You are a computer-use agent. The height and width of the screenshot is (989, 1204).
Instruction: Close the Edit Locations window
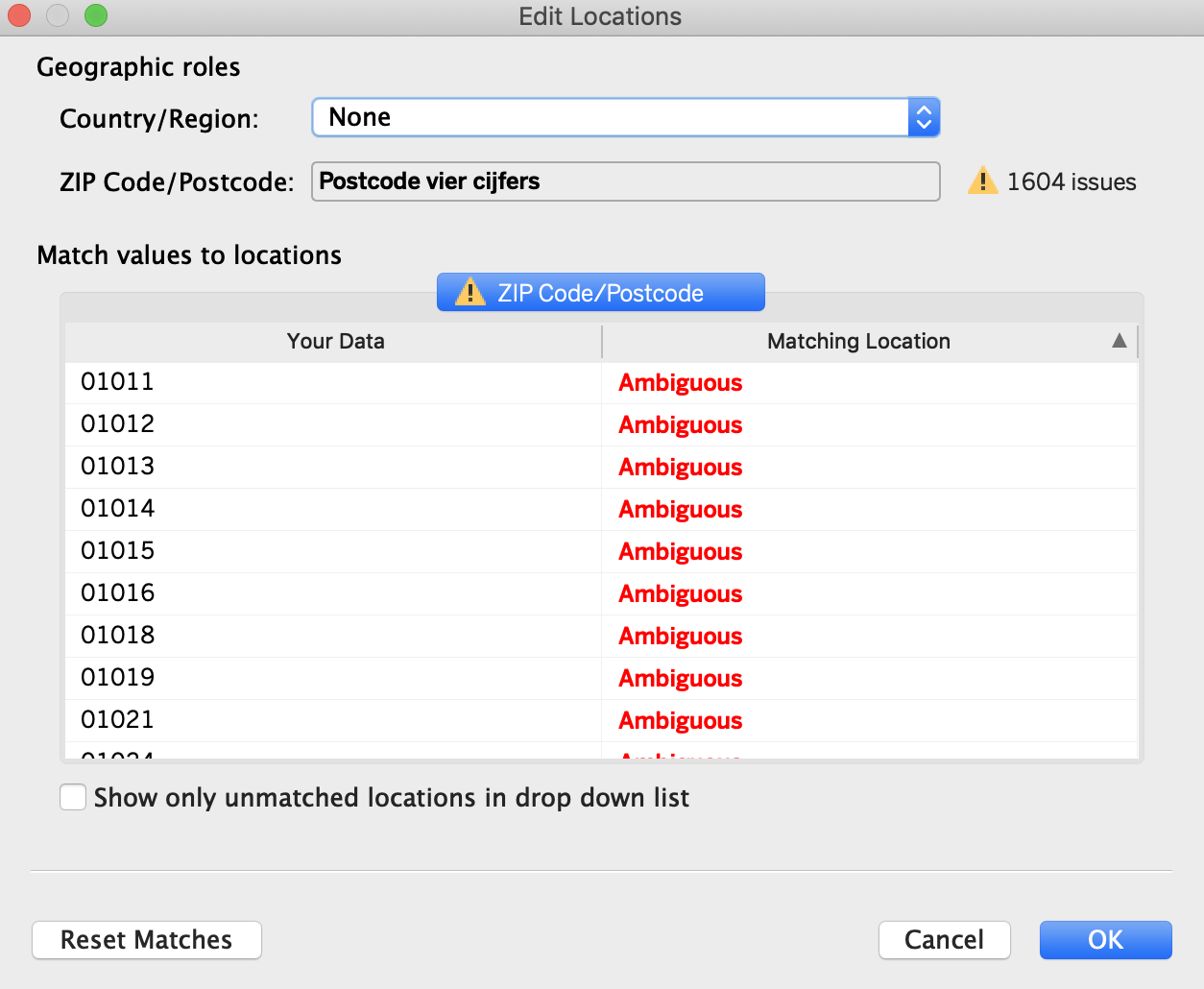[x=19, y=15]
